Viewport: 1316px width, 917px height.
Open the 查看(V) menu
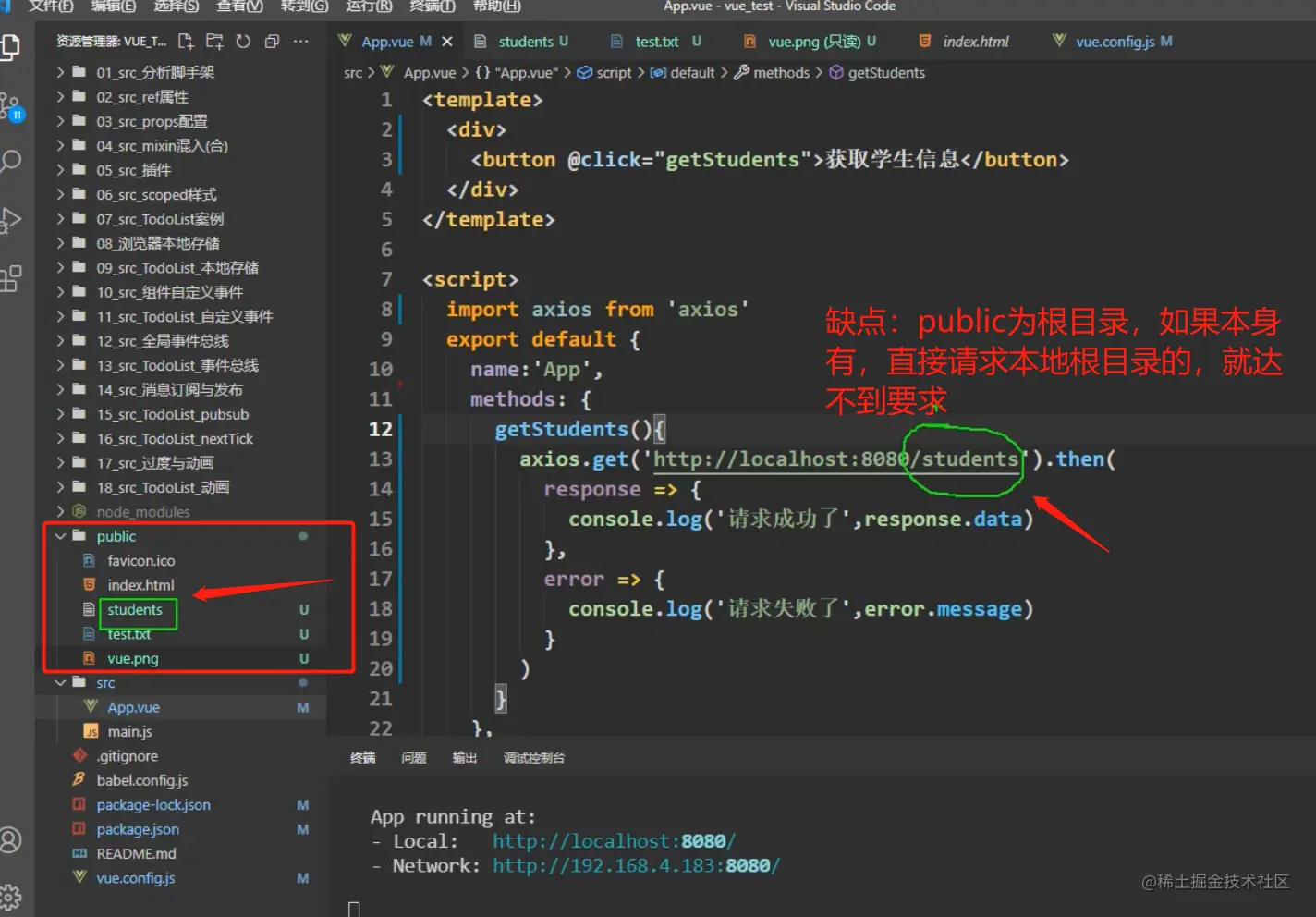pyautogui.click(x=239, y=6)
